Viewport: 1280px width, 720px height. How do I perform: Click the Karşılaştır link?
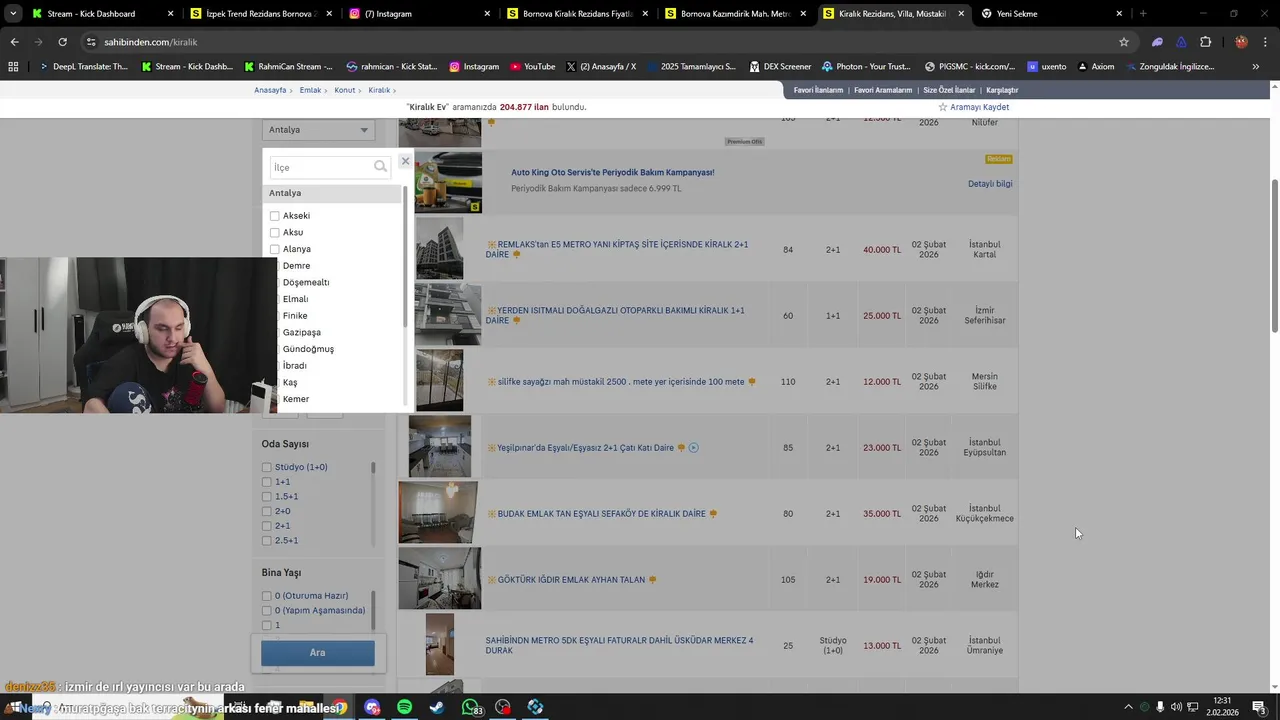1002,90
